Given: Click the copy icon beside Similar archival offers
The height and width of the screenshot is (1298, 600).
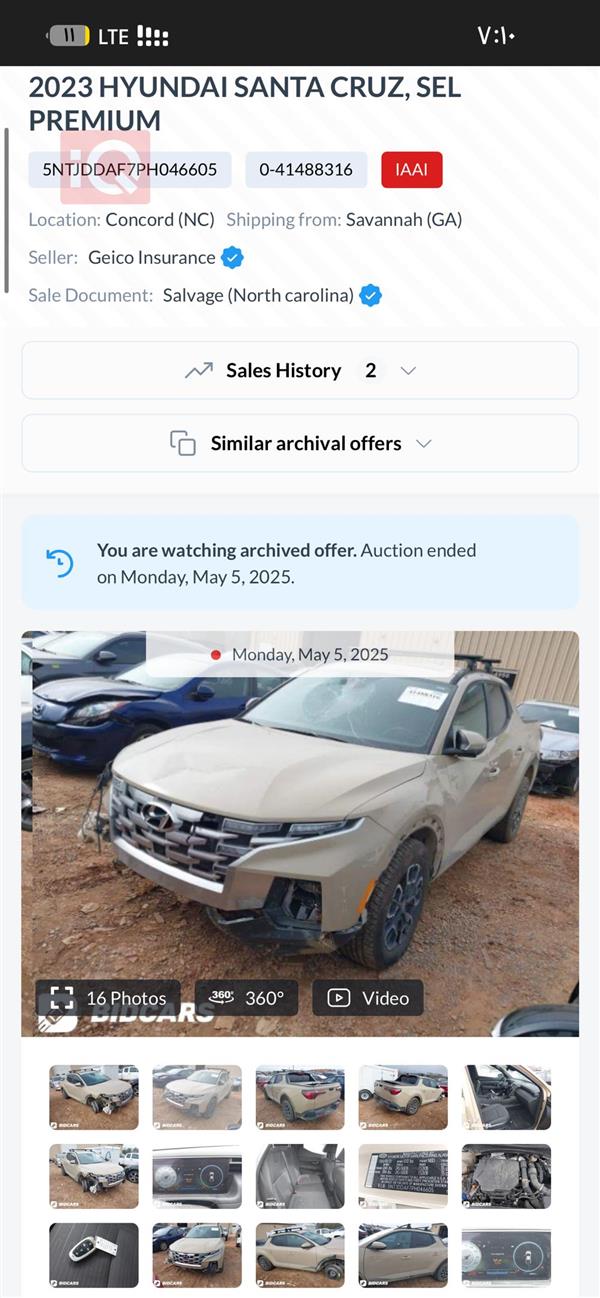Looking at the screenshot, I should (x=183, y=442).
